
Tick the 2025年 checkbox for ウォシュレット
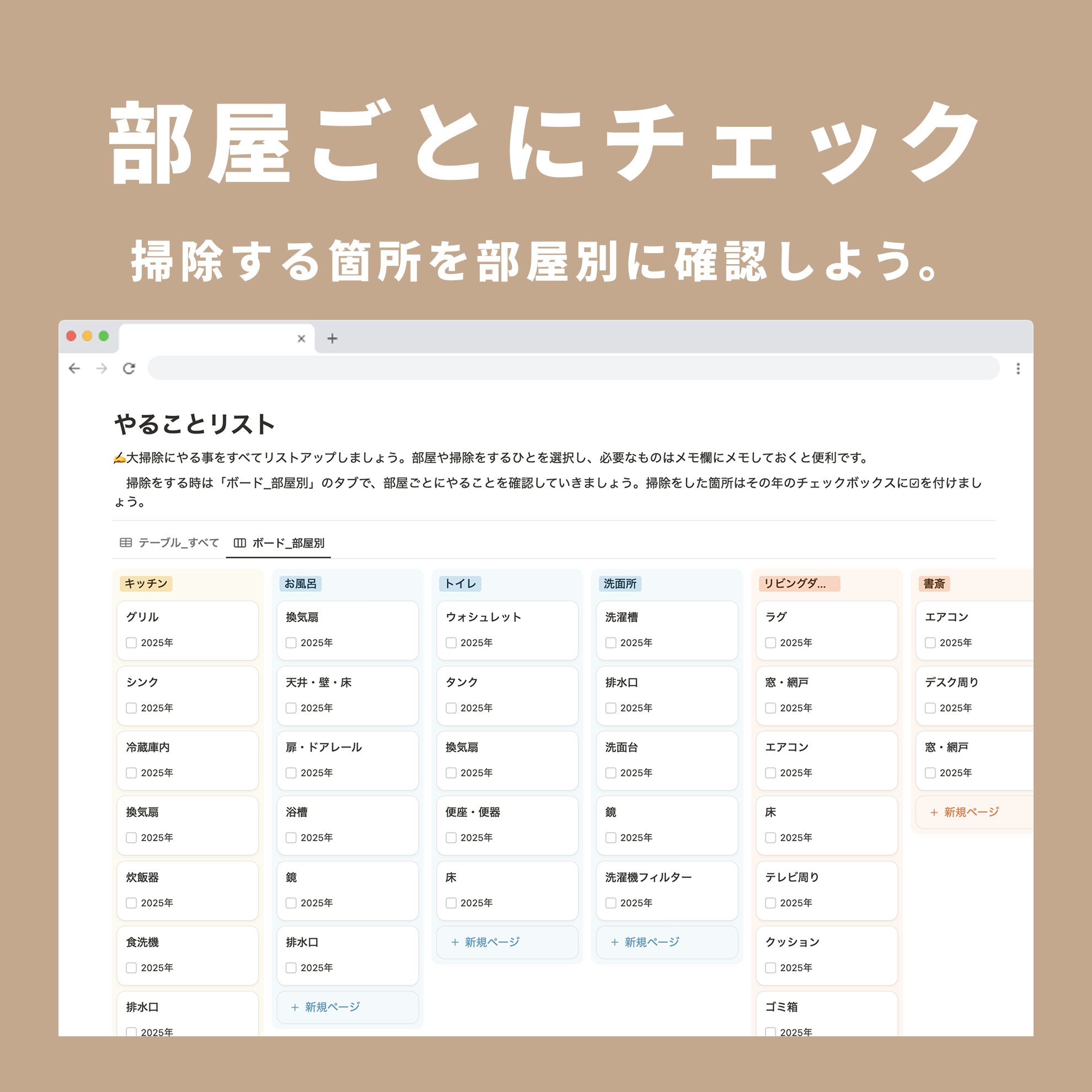pyautogui.click(x=451, y=643)
